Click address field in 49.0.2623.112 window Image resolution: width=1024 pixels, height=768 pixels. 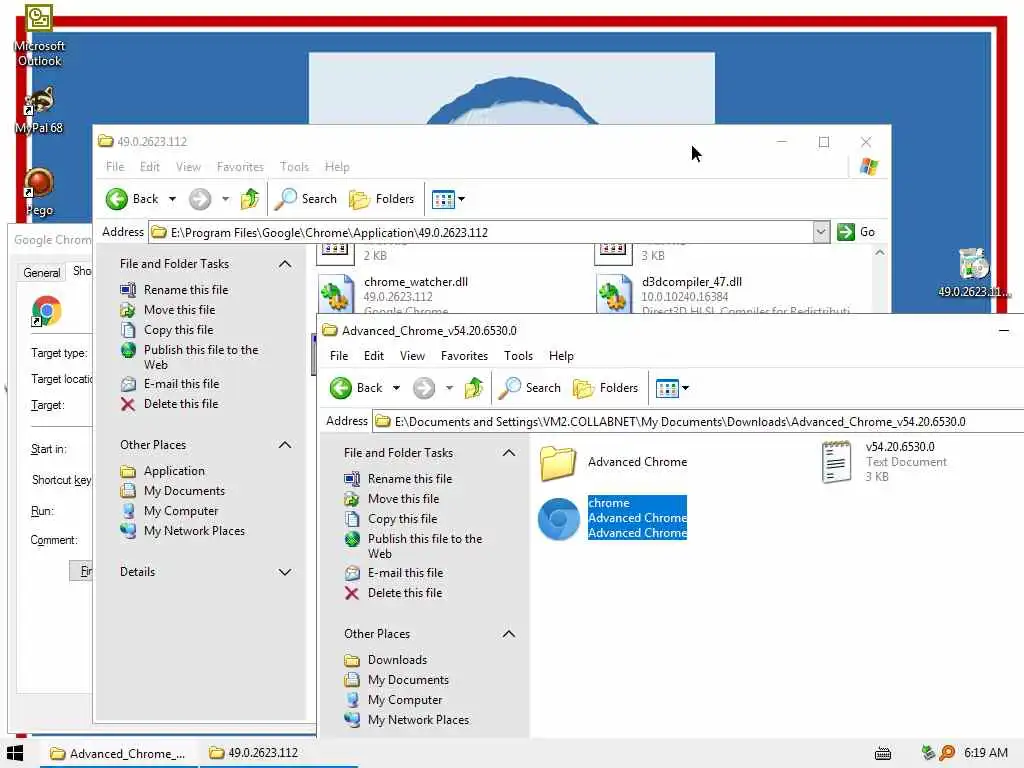tap(489, 232)
